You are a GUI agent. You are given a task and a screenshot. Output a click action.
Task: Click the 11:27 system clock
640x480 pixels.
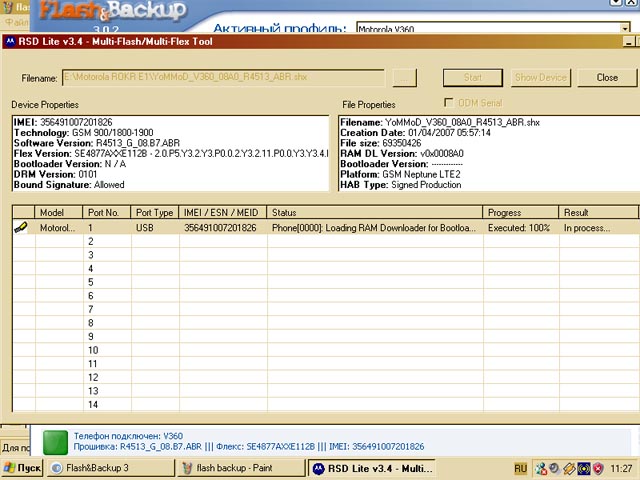click(x=622, y=468)
